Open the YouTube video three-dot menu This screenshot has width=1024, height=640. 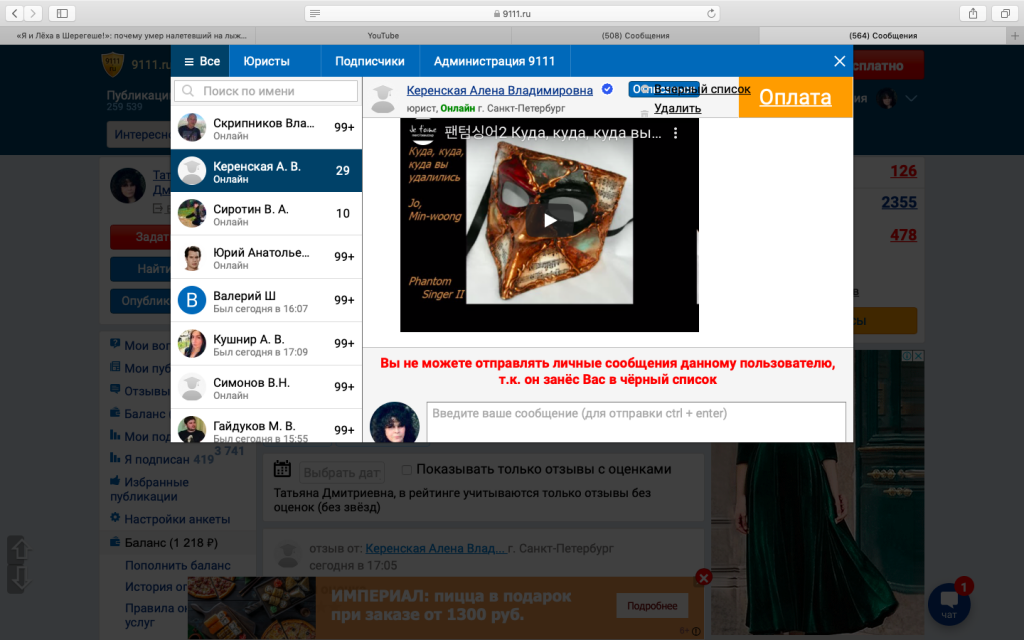[675, 132]
